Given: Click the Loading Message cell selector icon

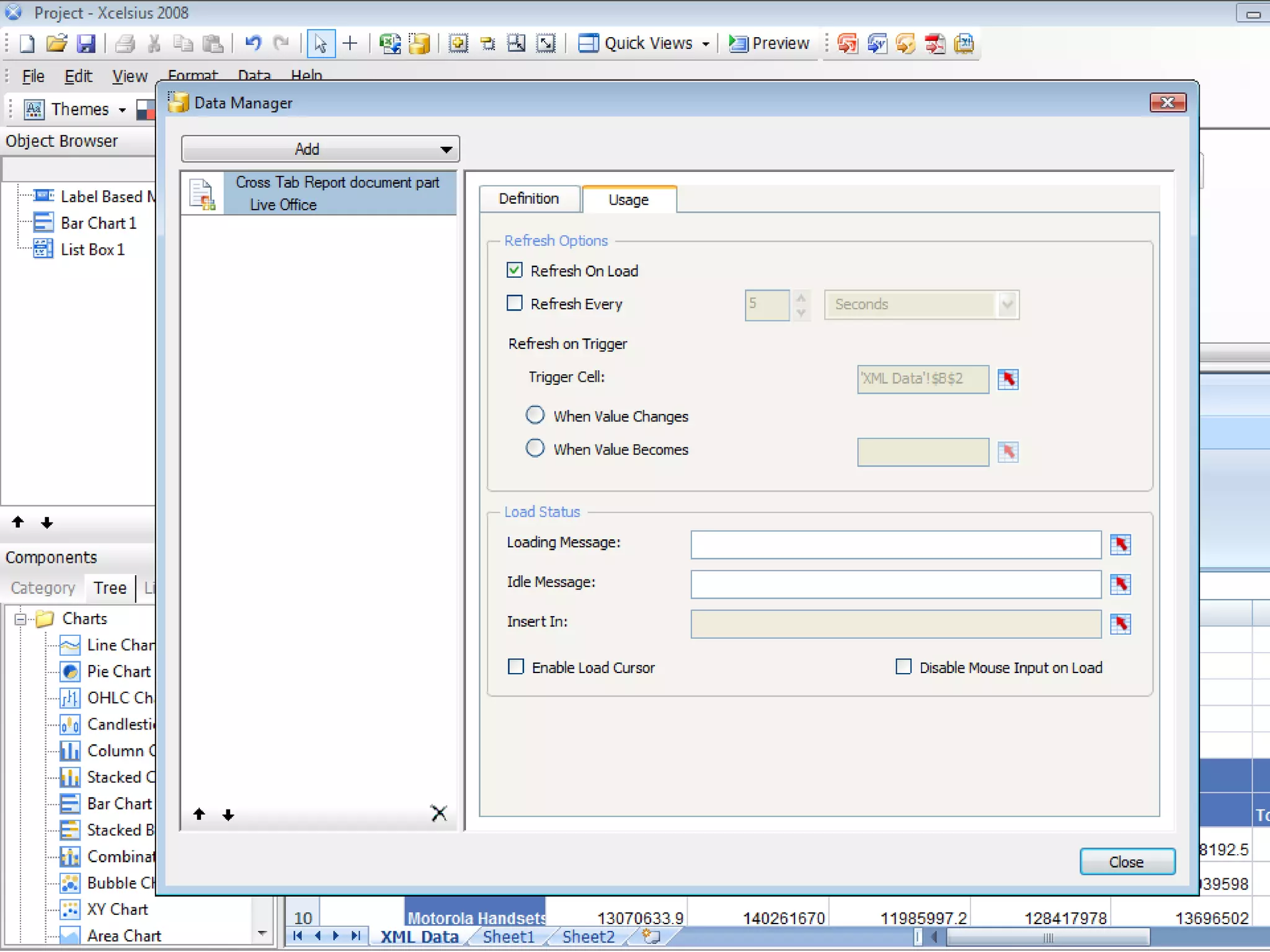Looking at the screenshot, I should pos(1121,545).
